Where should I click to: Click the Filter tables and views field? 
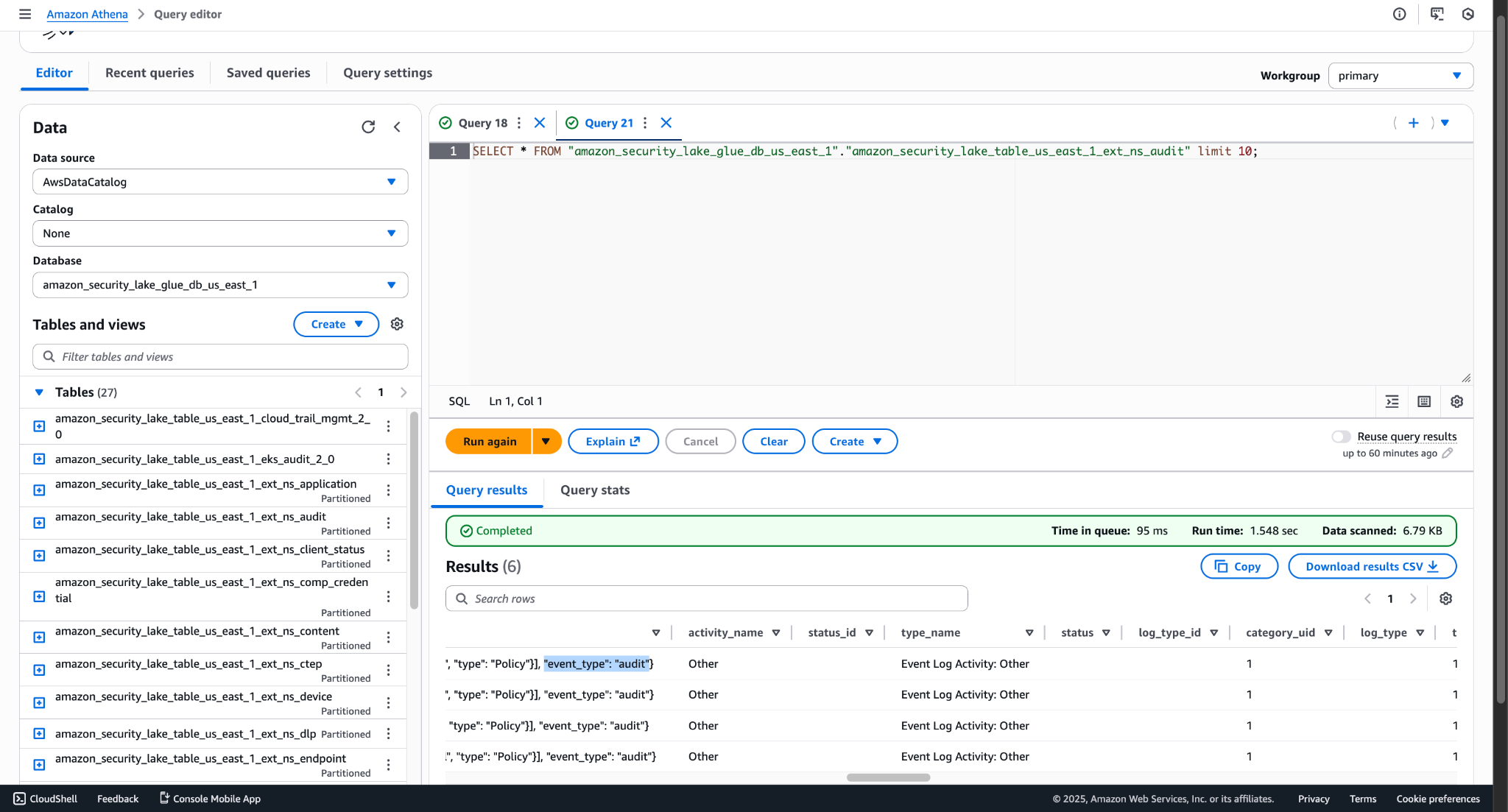pyautogui.click(x=220, y=357)
